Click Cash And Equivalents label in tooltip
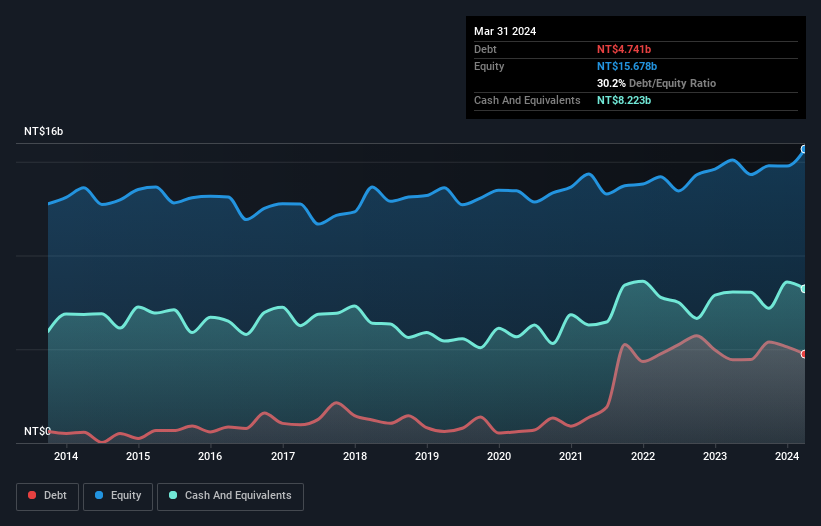821x526 pixels. 527,100
